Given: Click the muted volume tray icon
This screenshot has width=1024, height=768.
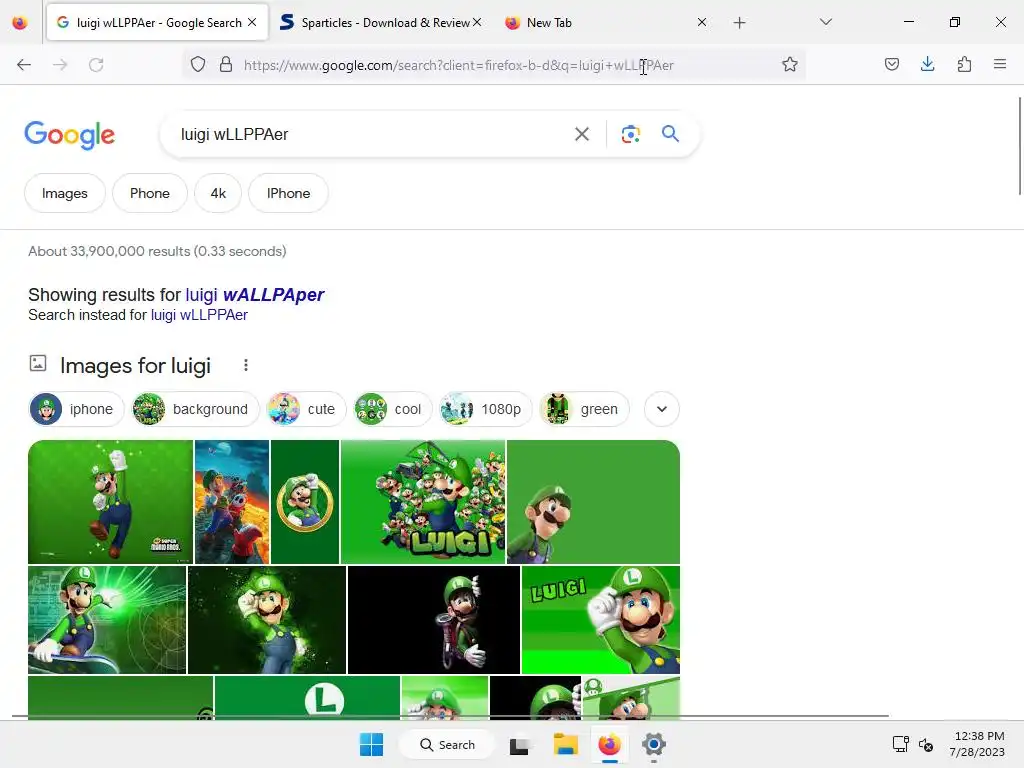Looking at the screenshot, I should click(925, 744).
